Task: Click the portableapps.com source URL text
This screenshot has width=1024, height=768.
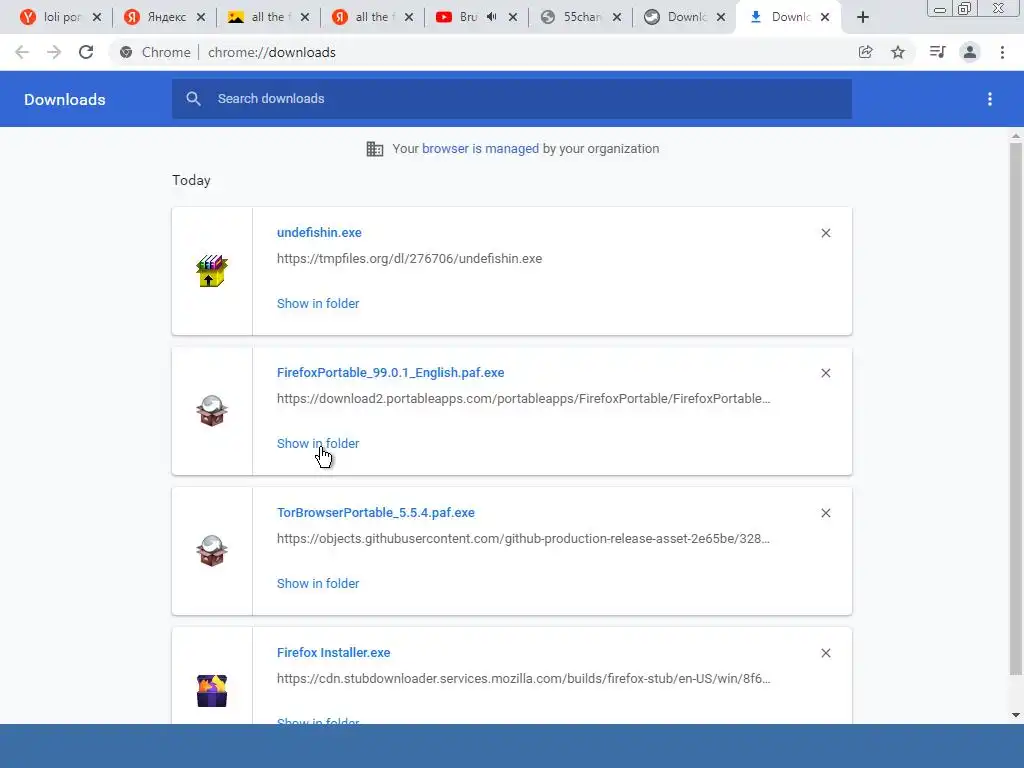Action: pyautogui.click(x=524, y=398)
